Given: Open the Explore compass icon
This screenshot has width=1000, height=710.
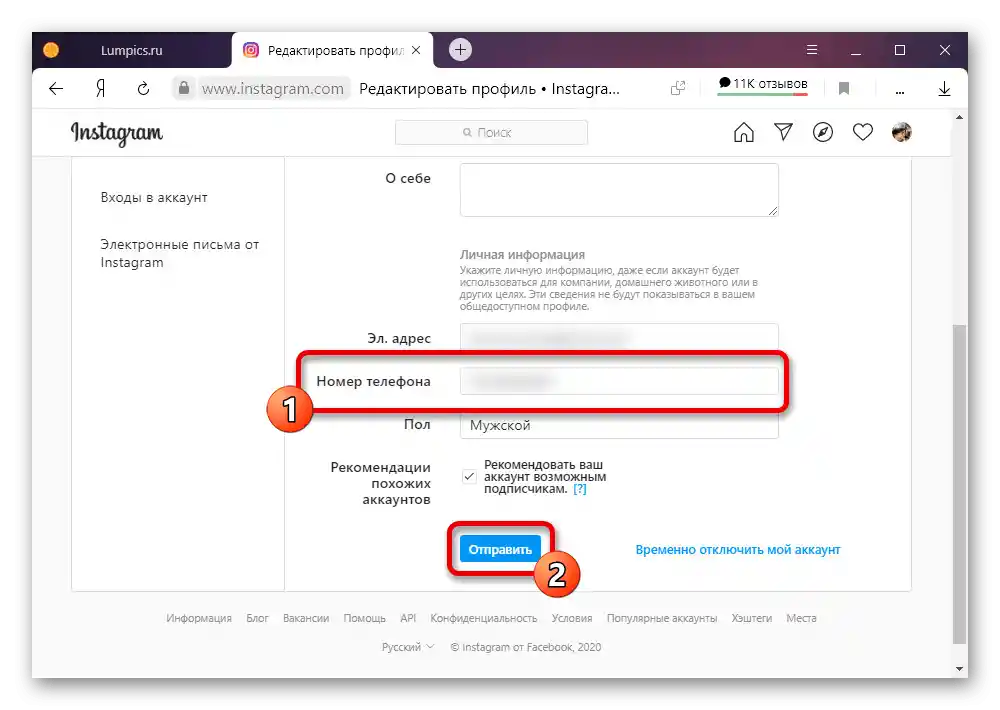Looking at the screenshot, I should [x=823, y=132].
